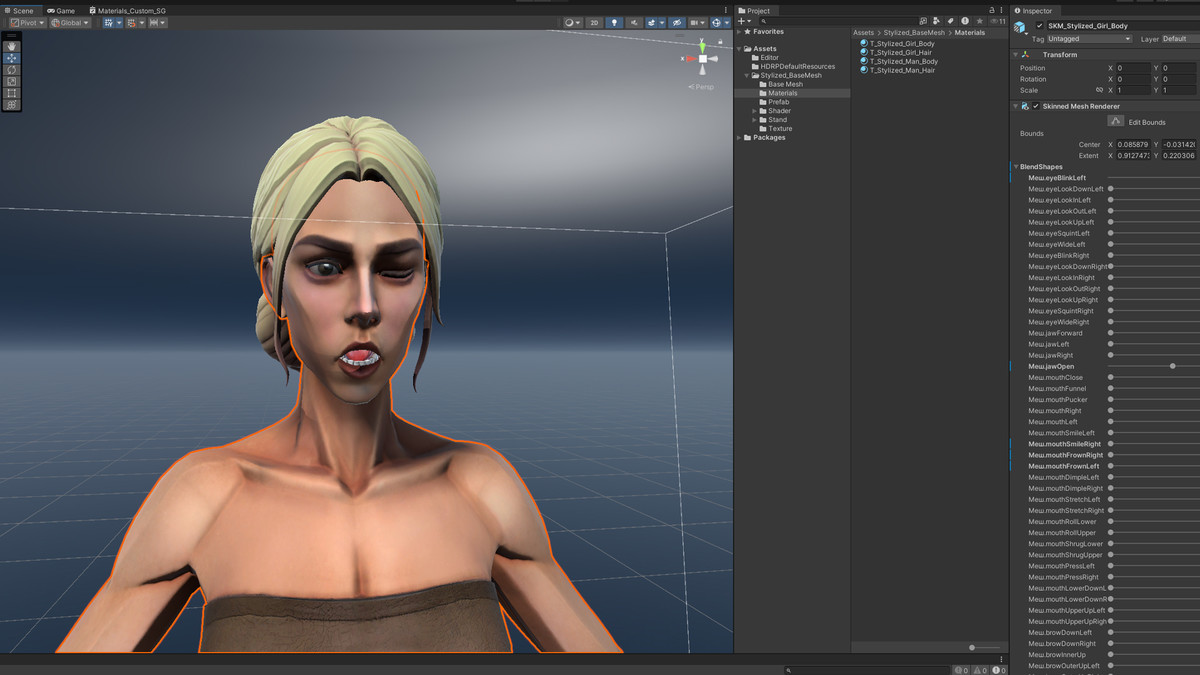Switch to the Scene tab

coord(20,10)
